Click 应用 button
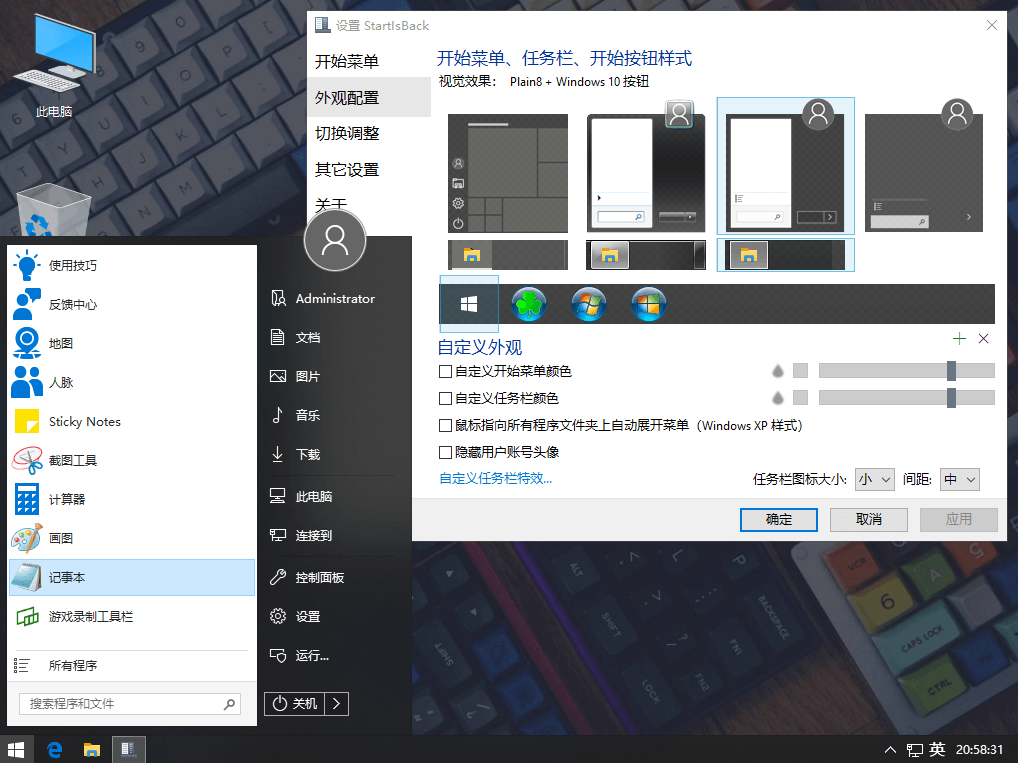1018x763 pixels. click(958, 519)
